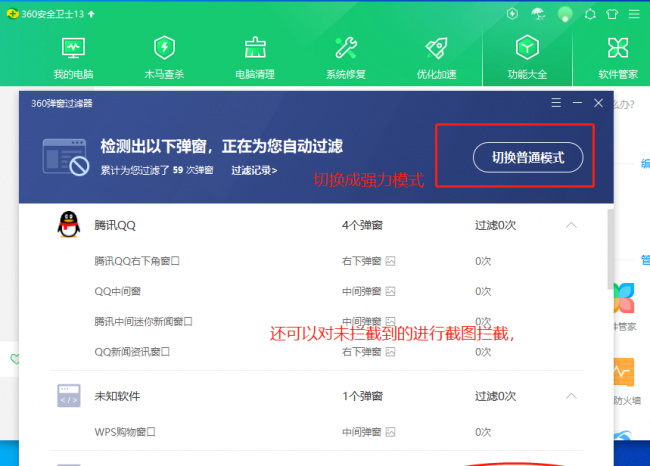Open the 弹窗过滤器 window menu icon

click(556, 102)
